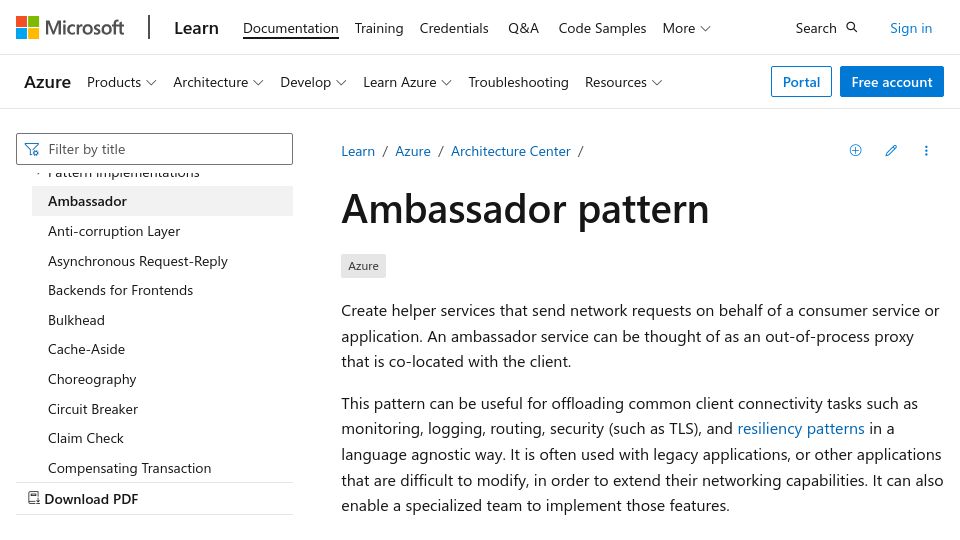Go to Training
This screenshot has height=540, width=960.
(x=379, y=28)
